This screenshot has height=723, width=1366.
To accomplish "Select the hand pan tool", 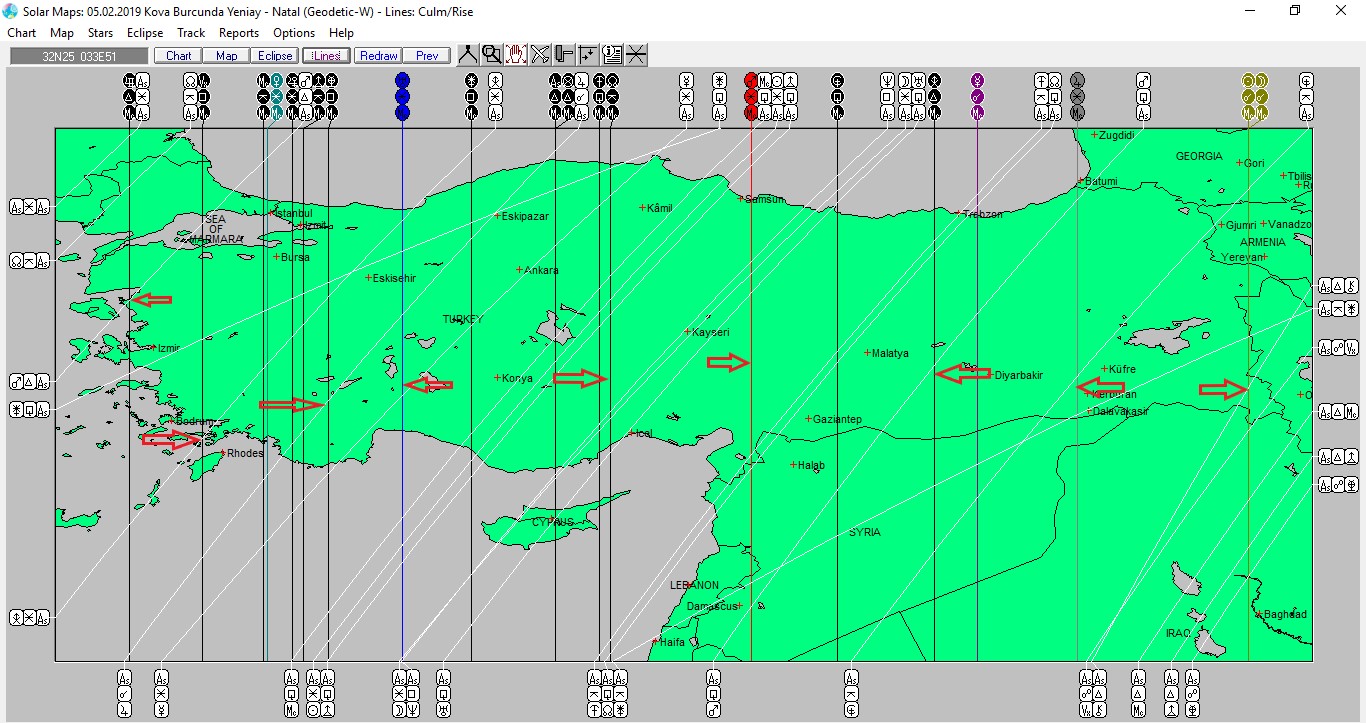I will 516,55.
